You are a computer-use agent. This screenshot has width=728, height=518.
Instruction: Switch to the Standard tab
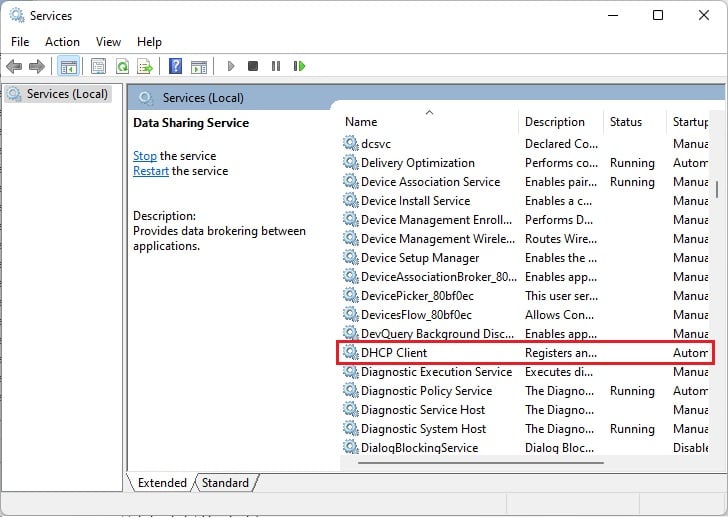click(225, 483)
